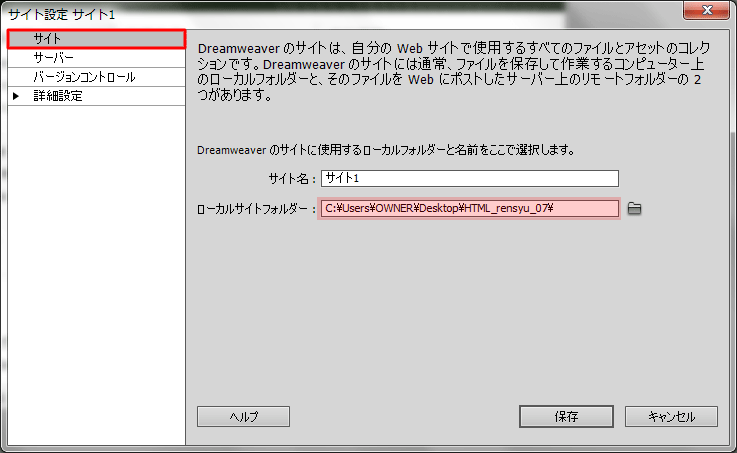Click the ローカルサイトフォルダー path field

(x=470, y=209)
